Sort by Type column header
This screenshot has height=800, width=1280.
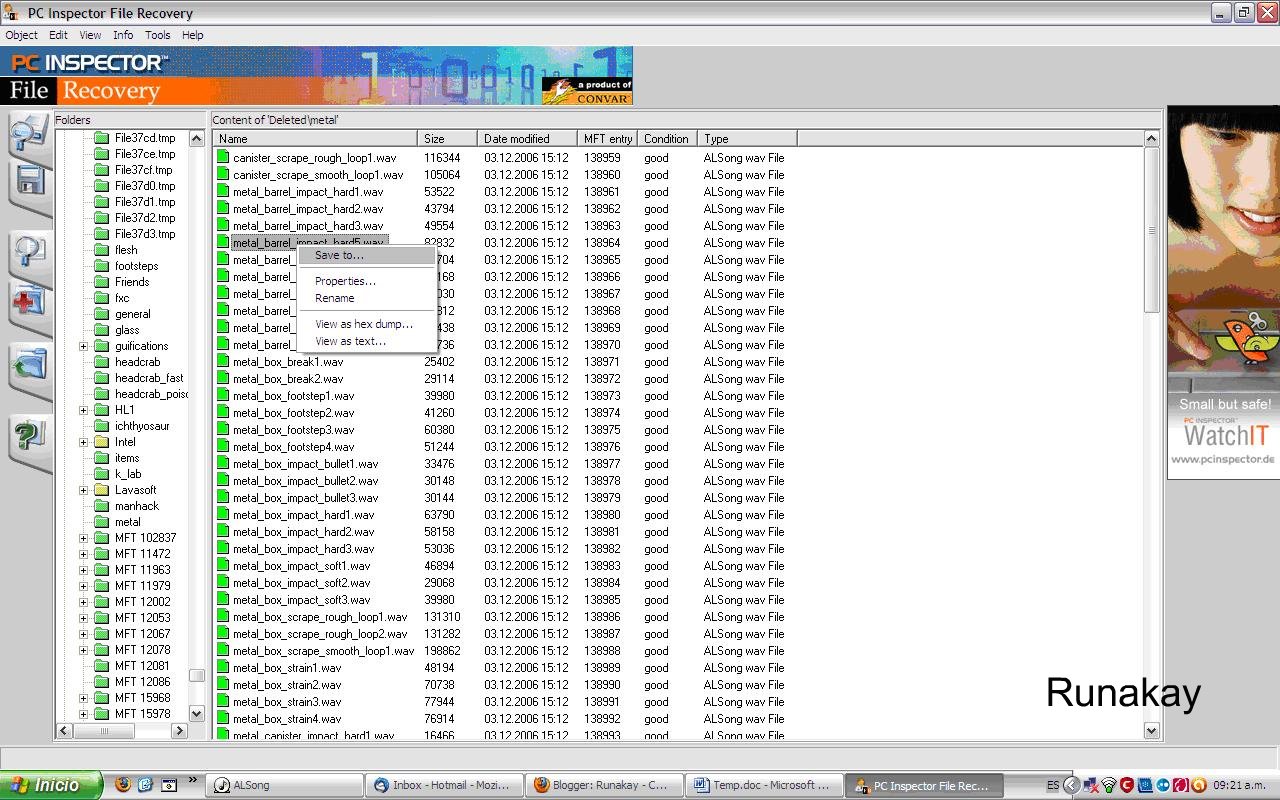(x=747, y=139)
